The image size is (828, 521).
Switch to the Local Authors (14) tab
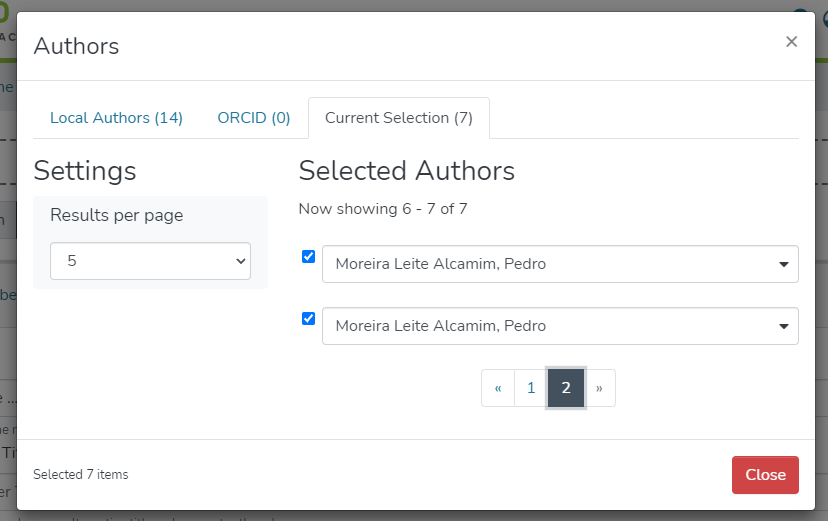tap(116, 118)
